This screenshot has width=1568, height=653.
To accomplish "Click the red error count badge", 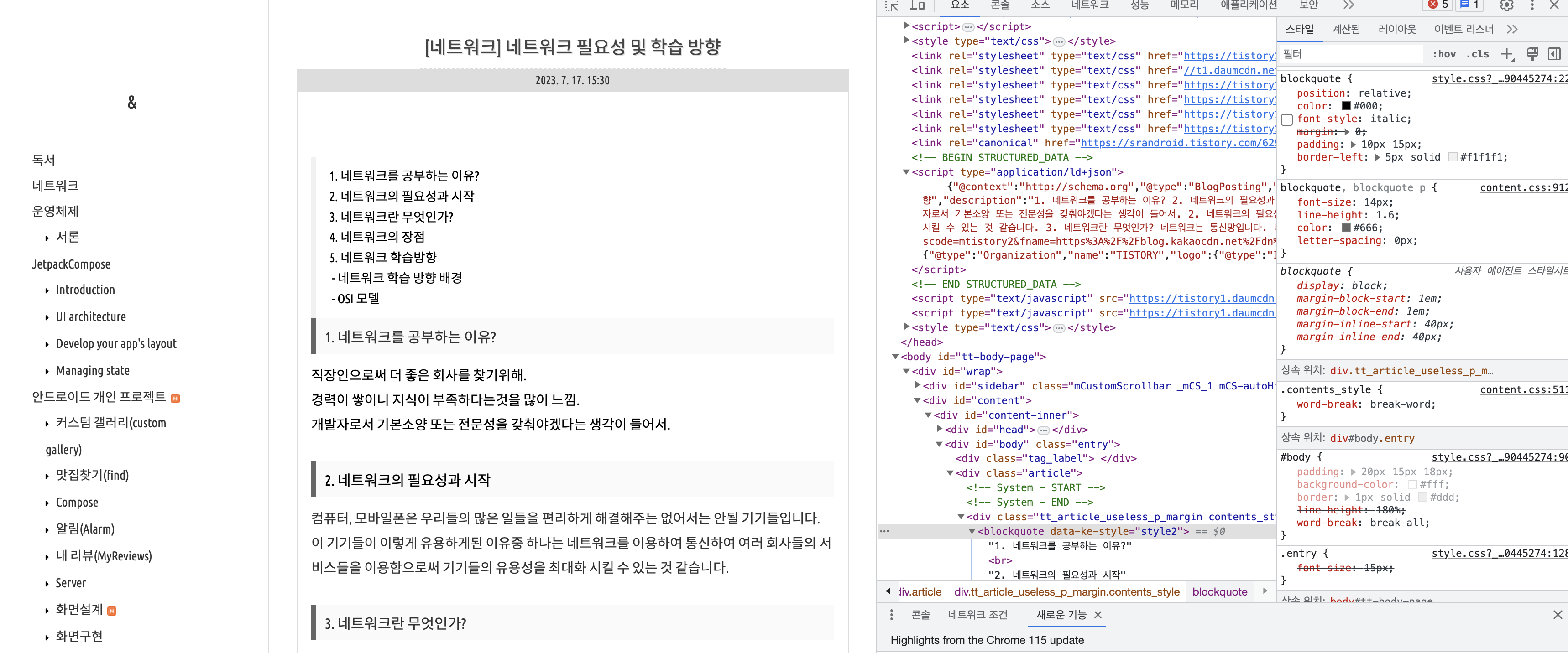I will point(1438,5).
